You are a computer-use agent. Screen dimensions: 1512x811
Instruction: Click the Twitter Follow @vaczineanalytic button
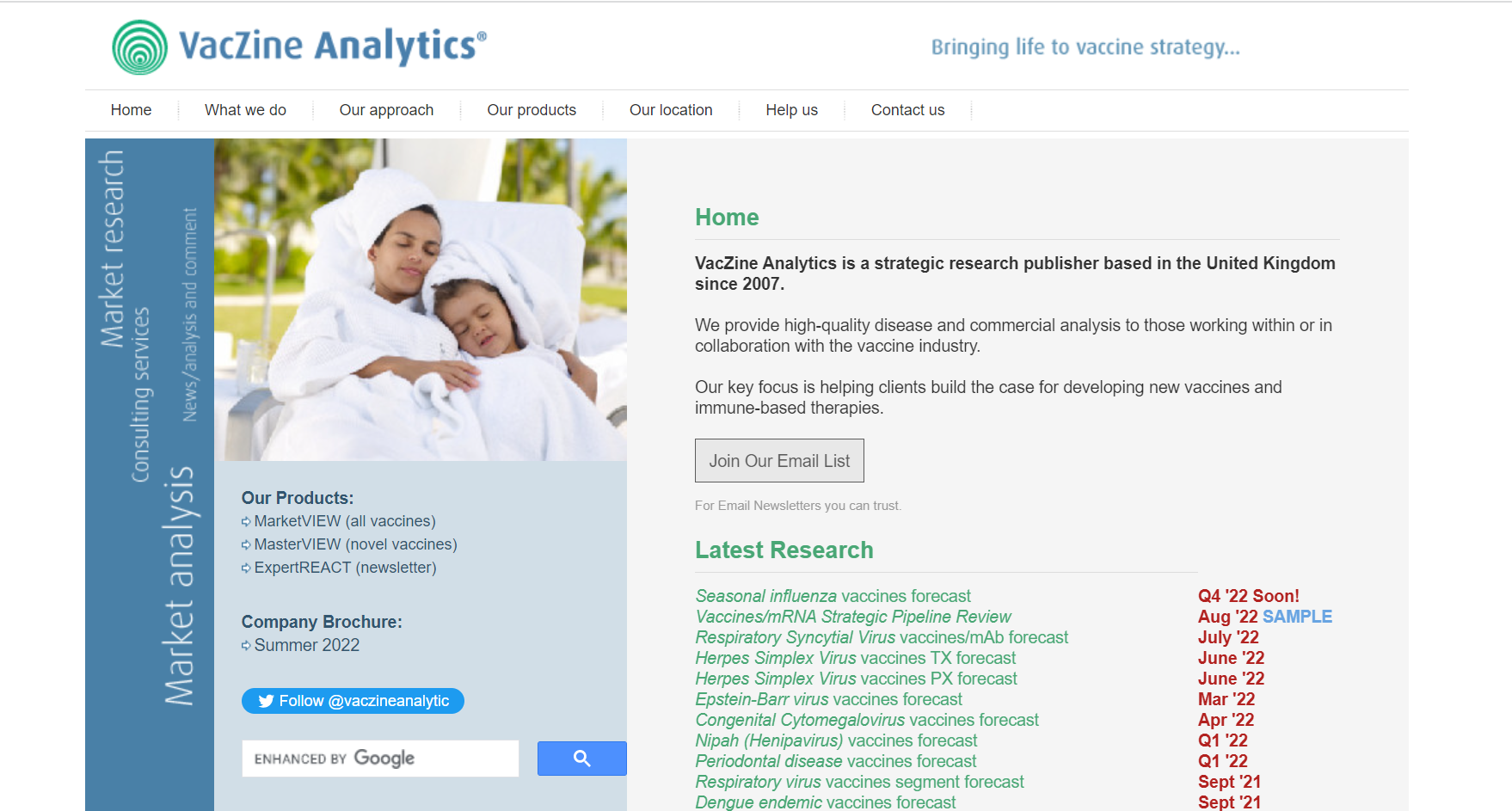(353, 701)
